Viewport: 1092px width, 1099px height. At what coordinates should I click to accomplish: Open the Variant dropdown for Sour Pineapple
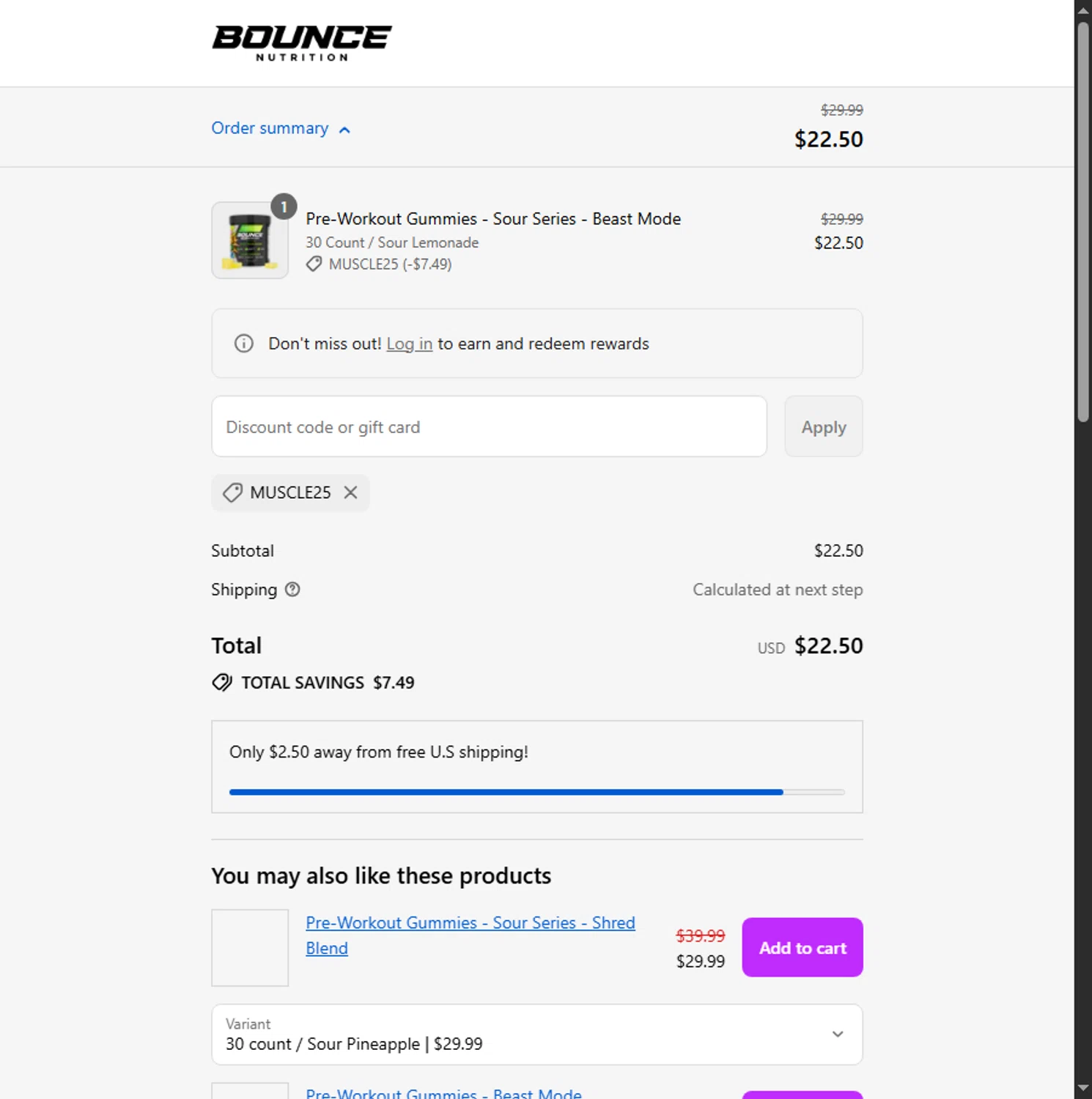tap(536, 1034)
